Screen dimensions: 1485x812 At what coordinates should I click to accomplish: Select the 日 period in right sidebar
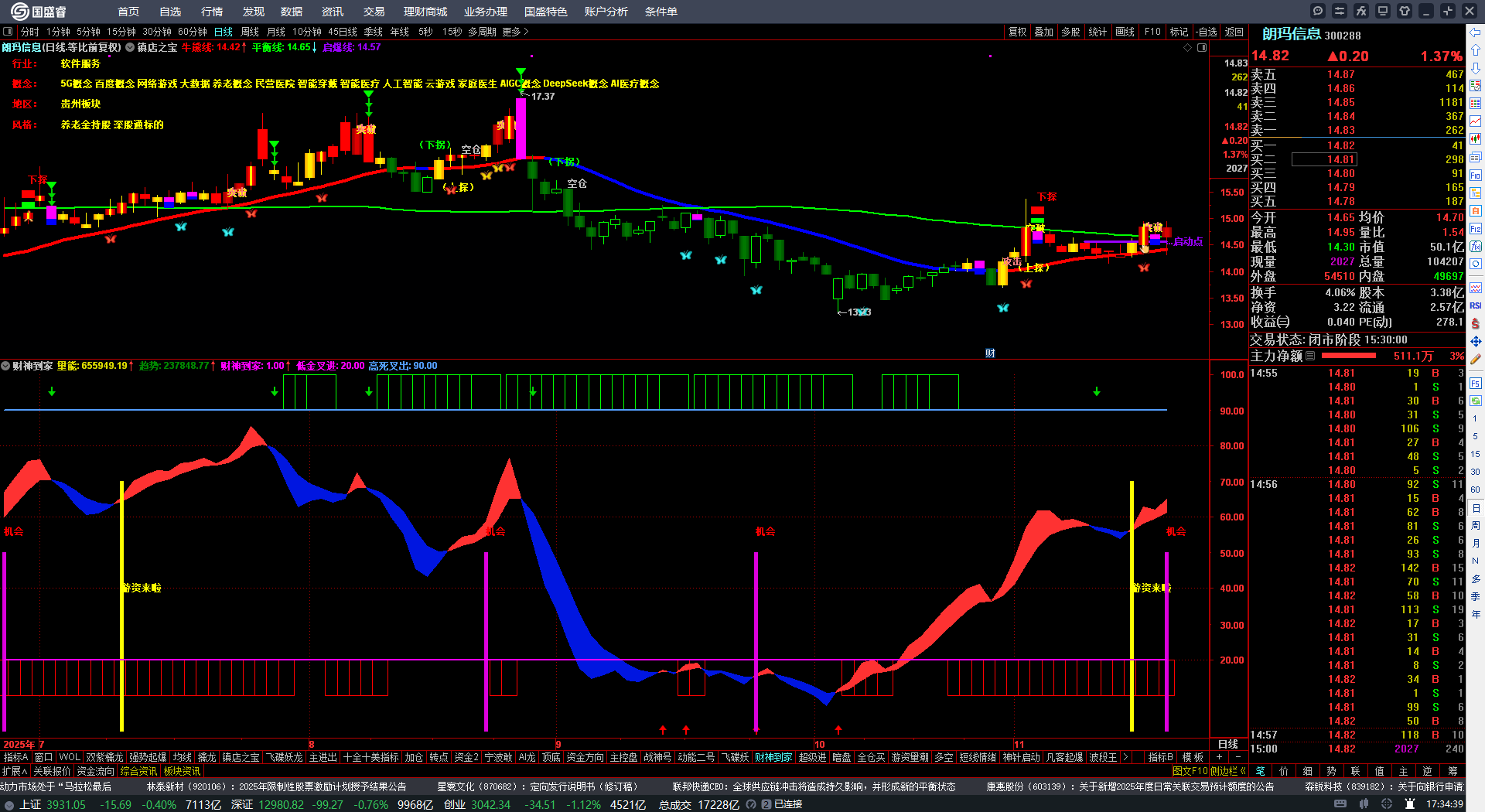[1476, 507]
